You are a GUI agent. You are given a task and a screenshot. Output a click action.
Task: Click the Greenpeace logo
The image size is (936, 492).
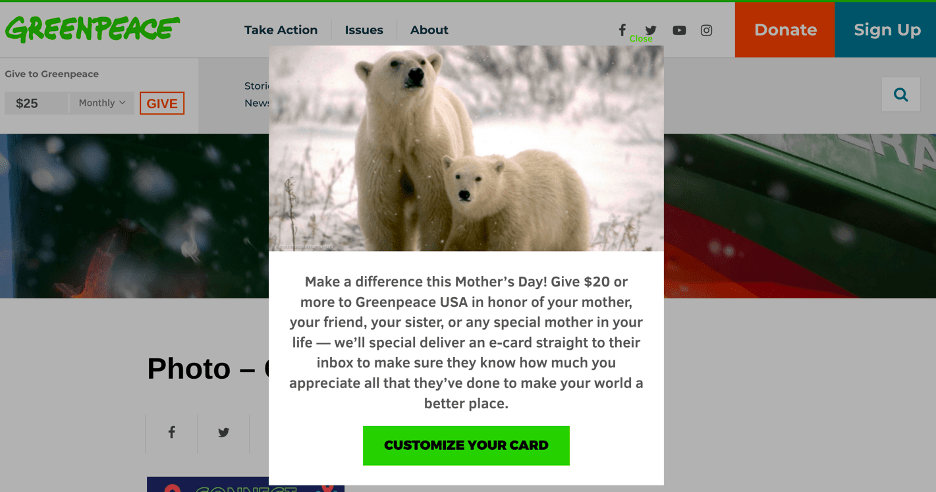point(93,29)
